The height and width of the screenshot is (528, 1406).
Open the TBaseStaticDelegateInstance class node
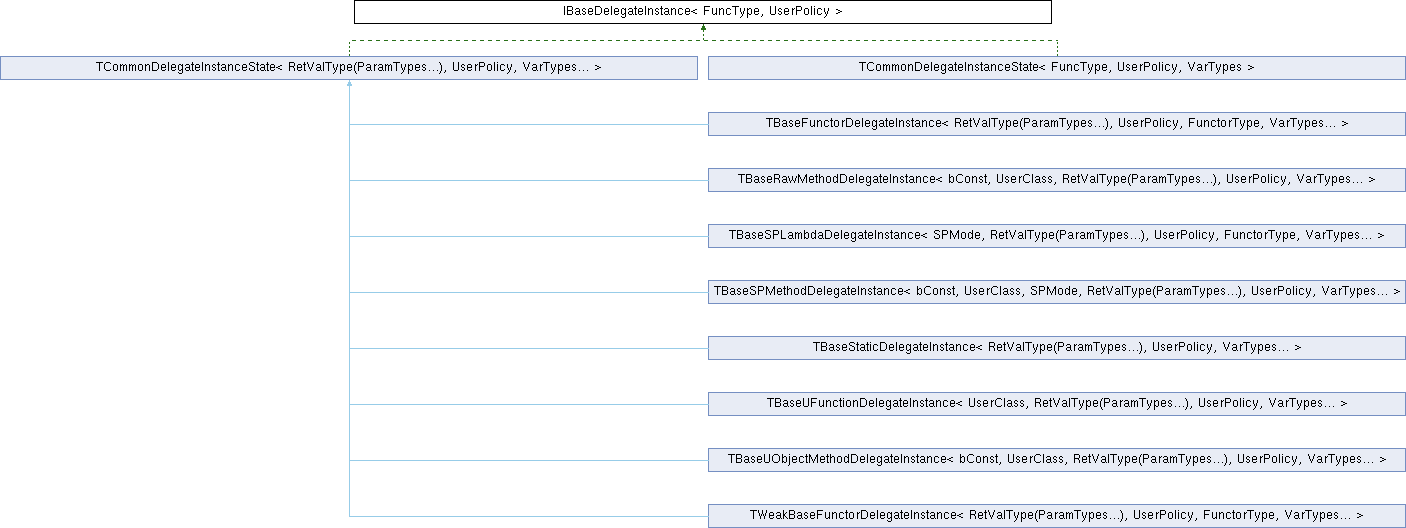tap(1056, 348)
